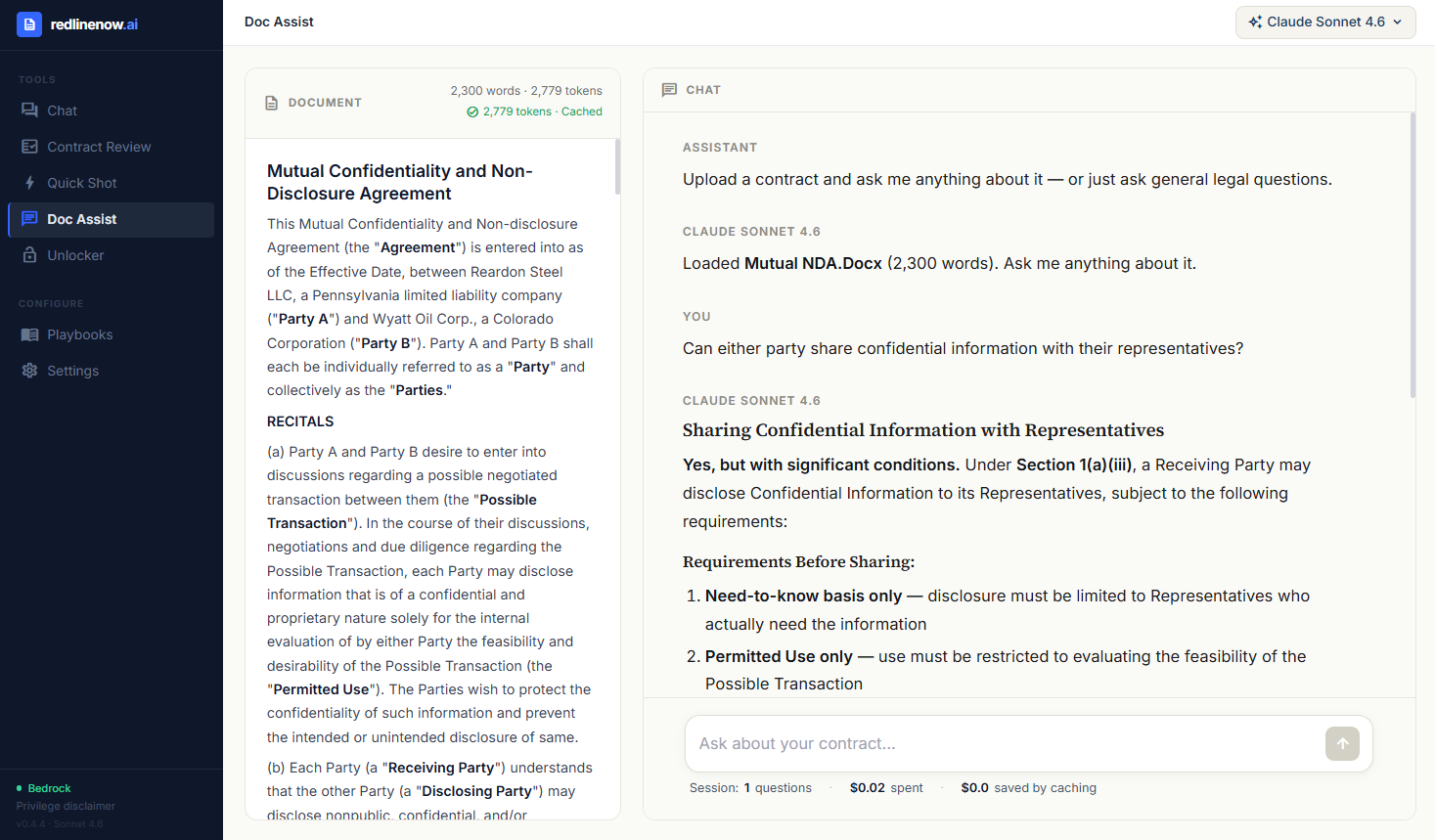The width and height of the screenshot is (1435, 840).
Task: Click the DOCUMENT panel heading
Action: (x=325, y=103)
